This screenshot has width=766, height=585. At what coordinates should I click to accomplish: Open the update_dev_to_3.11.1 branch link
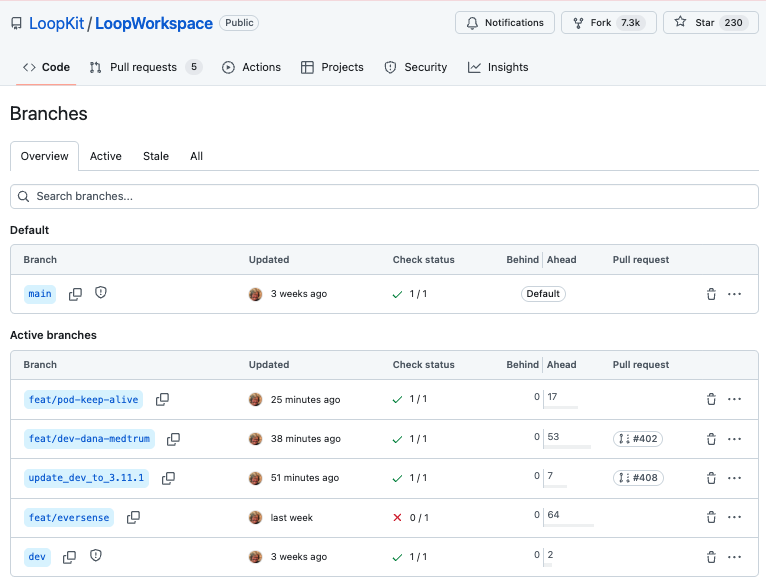coord(86,478)
